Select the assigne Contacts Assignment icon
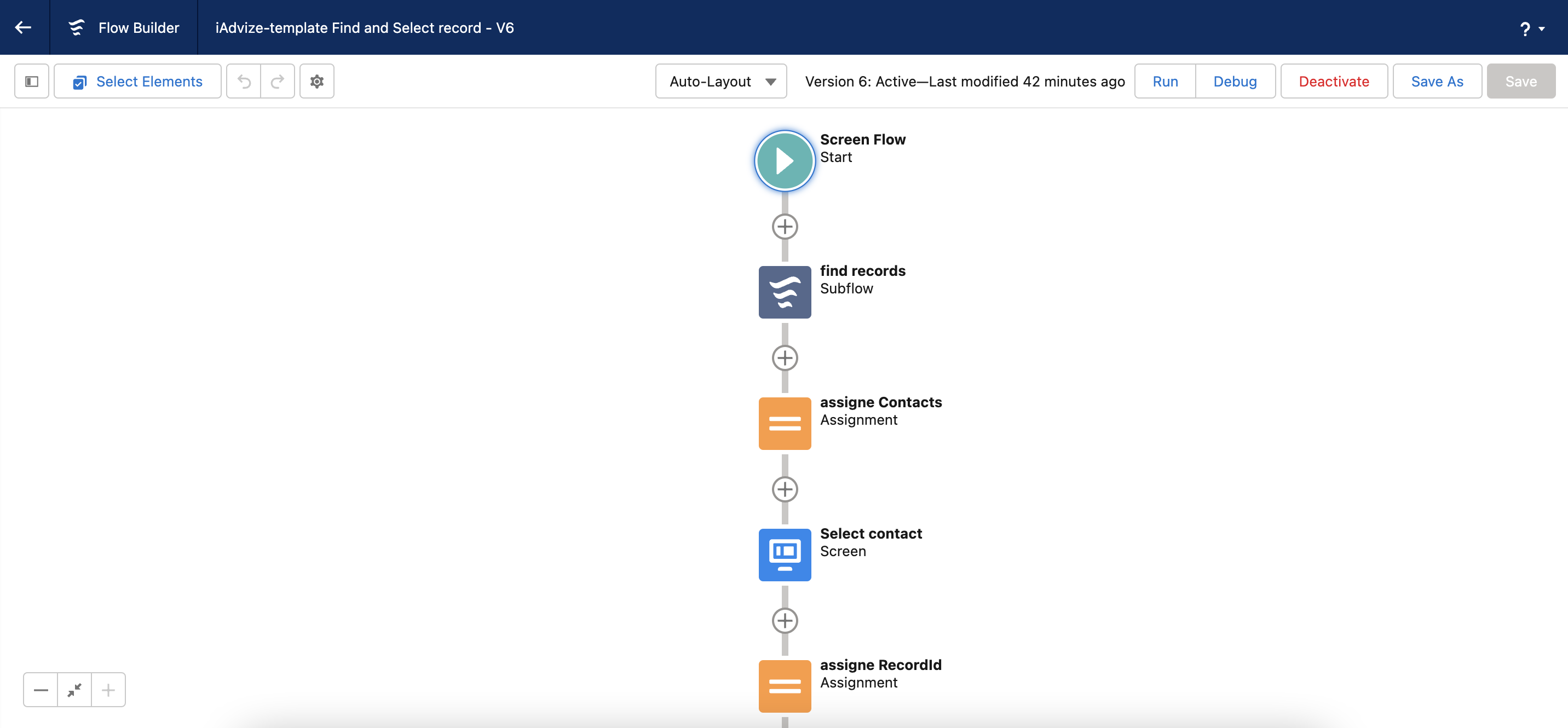This screenshot has width=1568, height=728. [785, 424]
